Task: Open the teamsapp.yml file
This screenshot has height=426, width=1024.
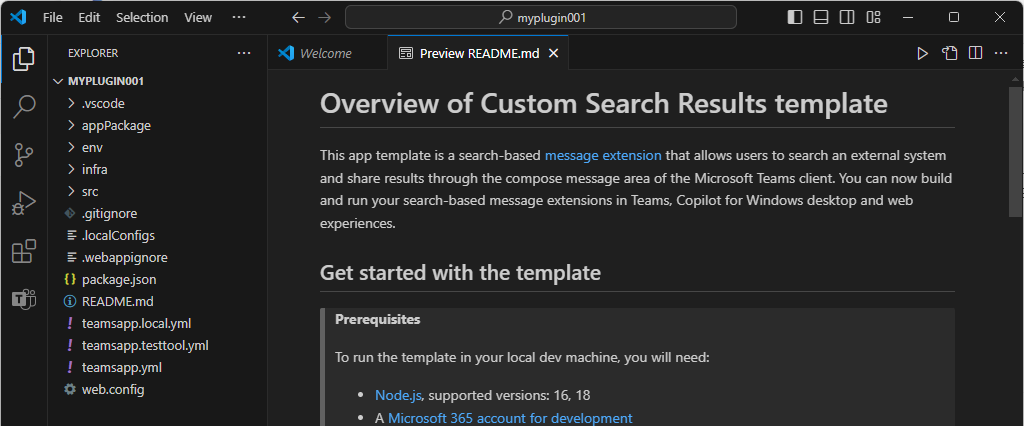Action: pyautogui.click(x=157, y=368)
